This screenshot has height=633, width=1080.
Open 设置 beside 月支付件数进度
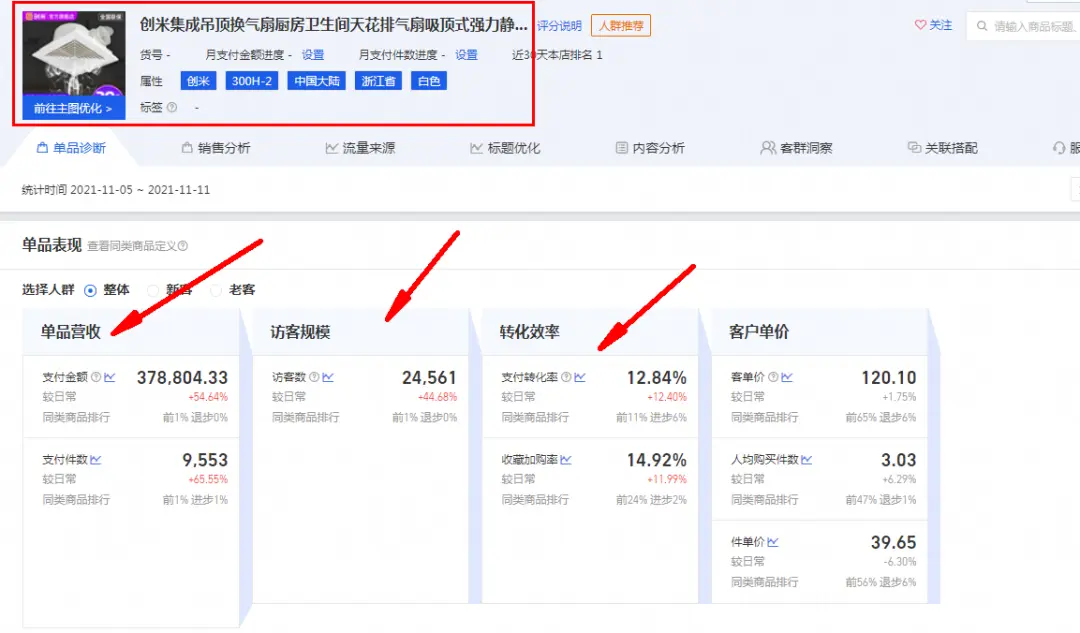coord(467,55)
